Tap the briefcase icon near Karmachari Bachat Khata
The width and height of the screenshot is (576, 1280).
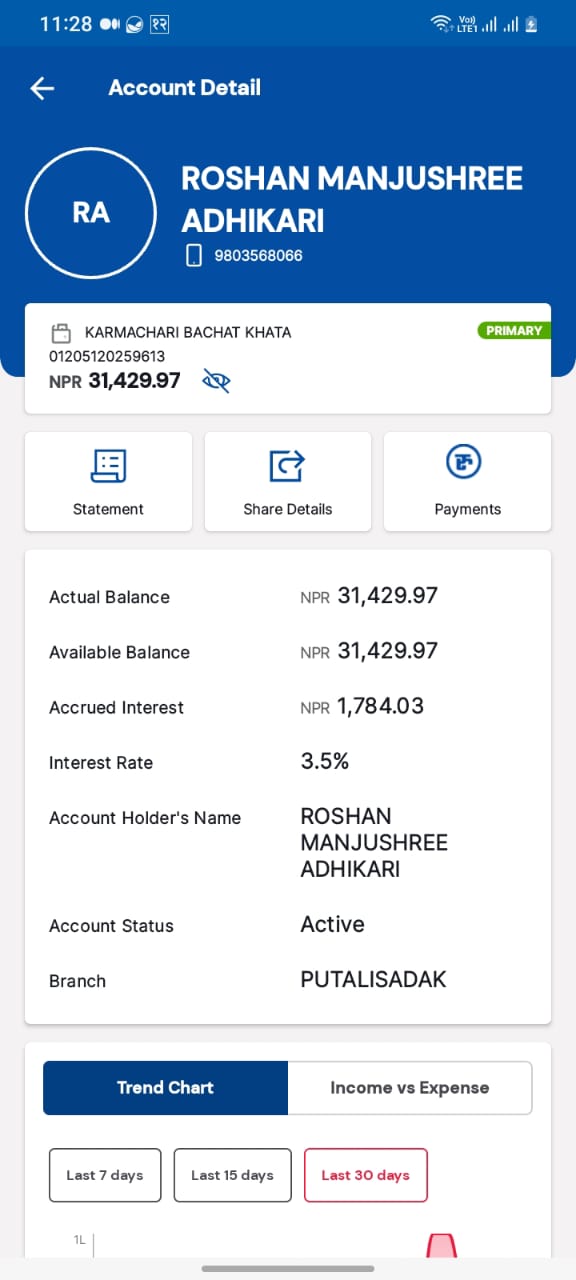tap(61, 332)
